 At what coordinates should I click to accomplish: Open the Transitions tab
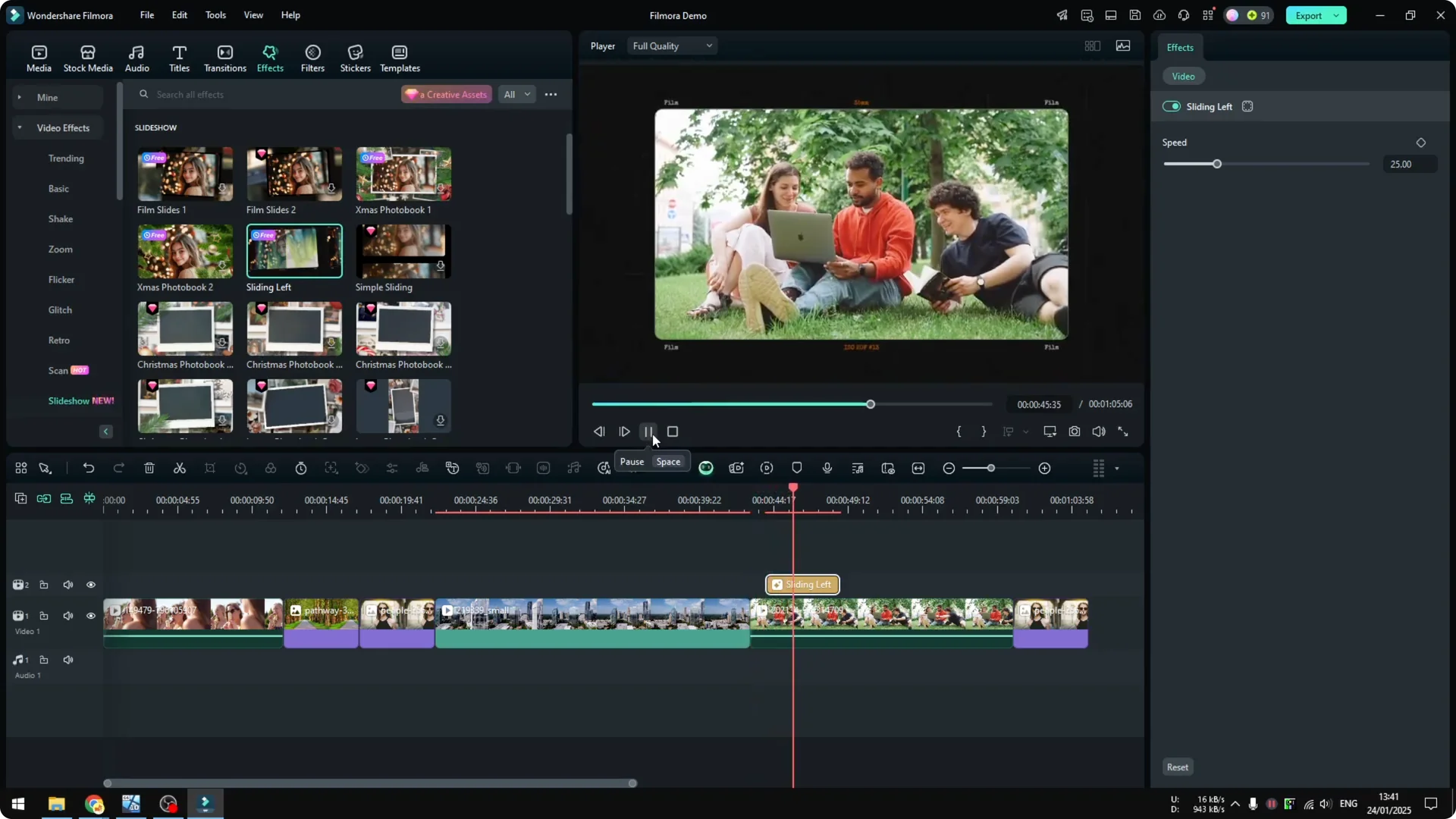(x=225, y=58)
